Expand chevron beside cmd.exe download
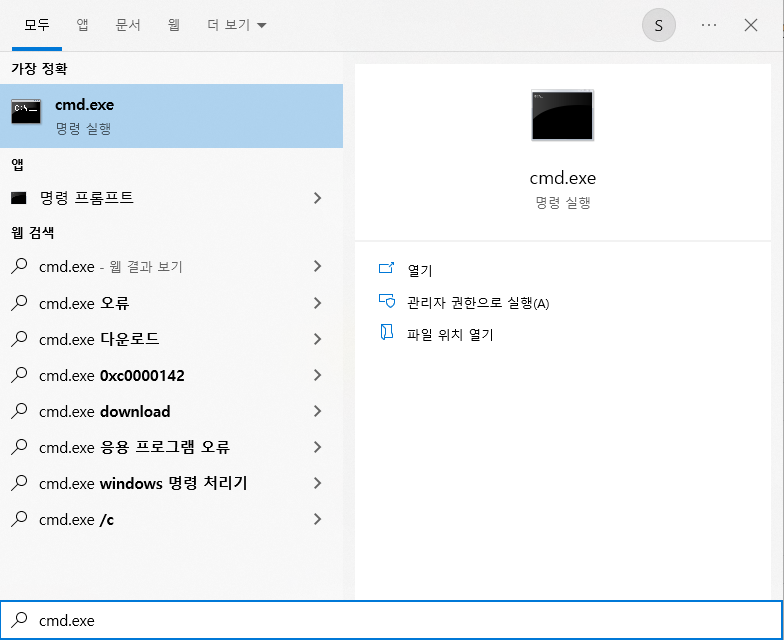The height and width of the screenshot is (640, 784). click(317, 411)
